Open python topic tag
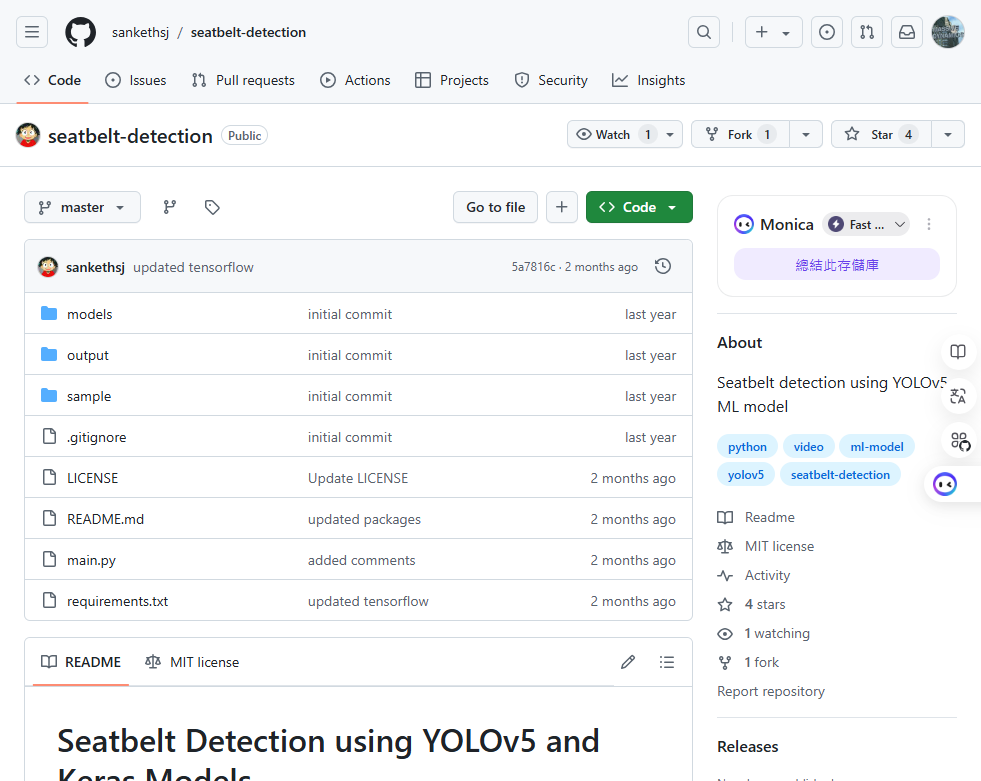This screenshot has width=981, height=781. pyautogui.click(x=747, y=447)
